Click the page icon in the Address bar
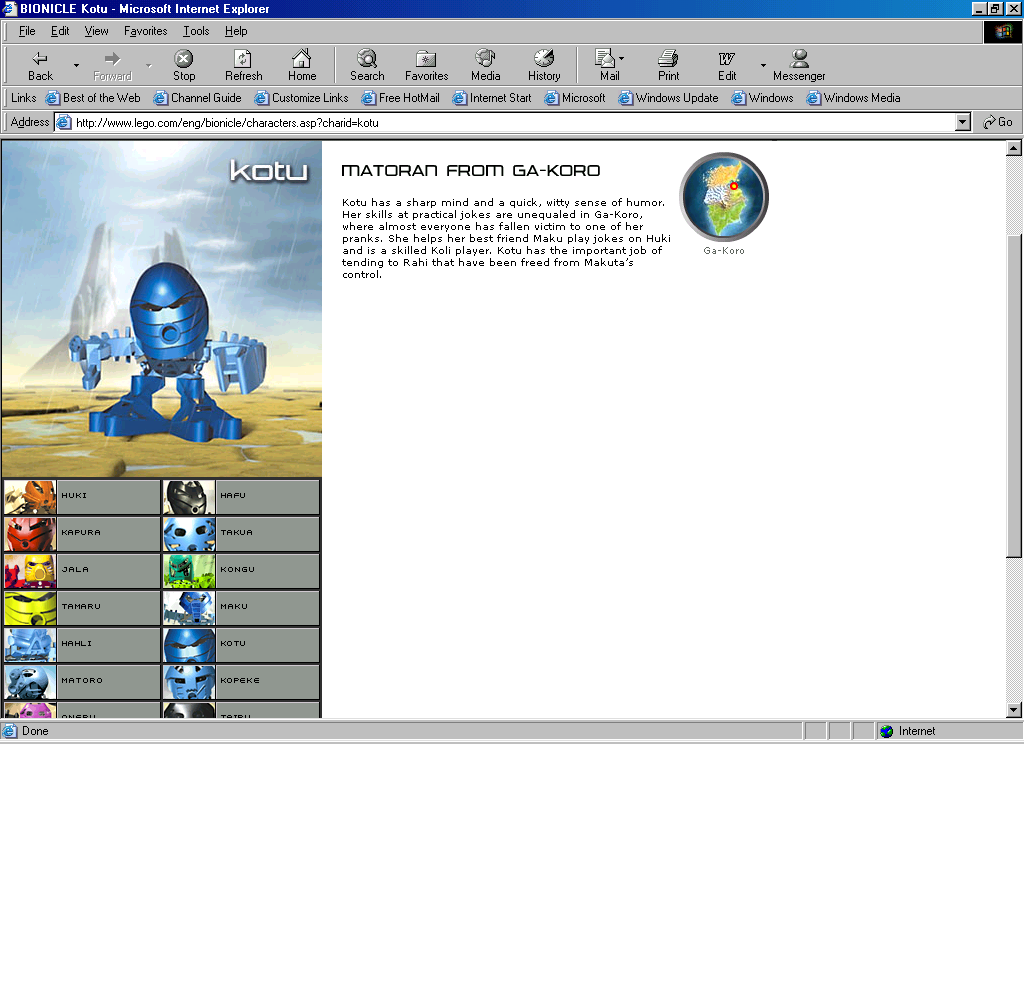1024x1000 pixels. (x=64, y=122)
